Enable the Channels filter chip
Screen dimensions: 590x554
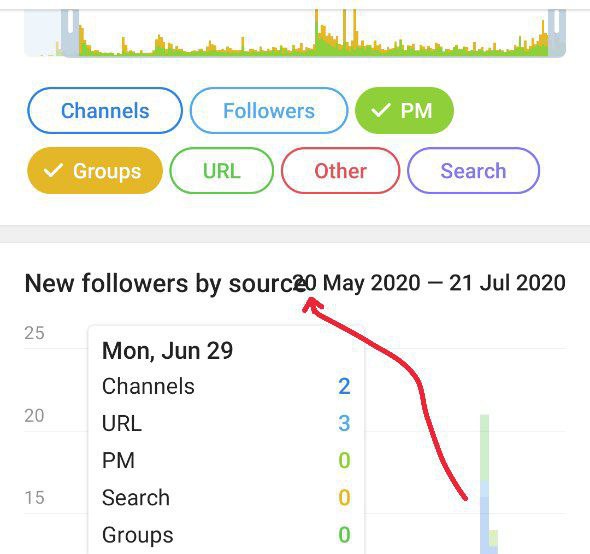105,111
